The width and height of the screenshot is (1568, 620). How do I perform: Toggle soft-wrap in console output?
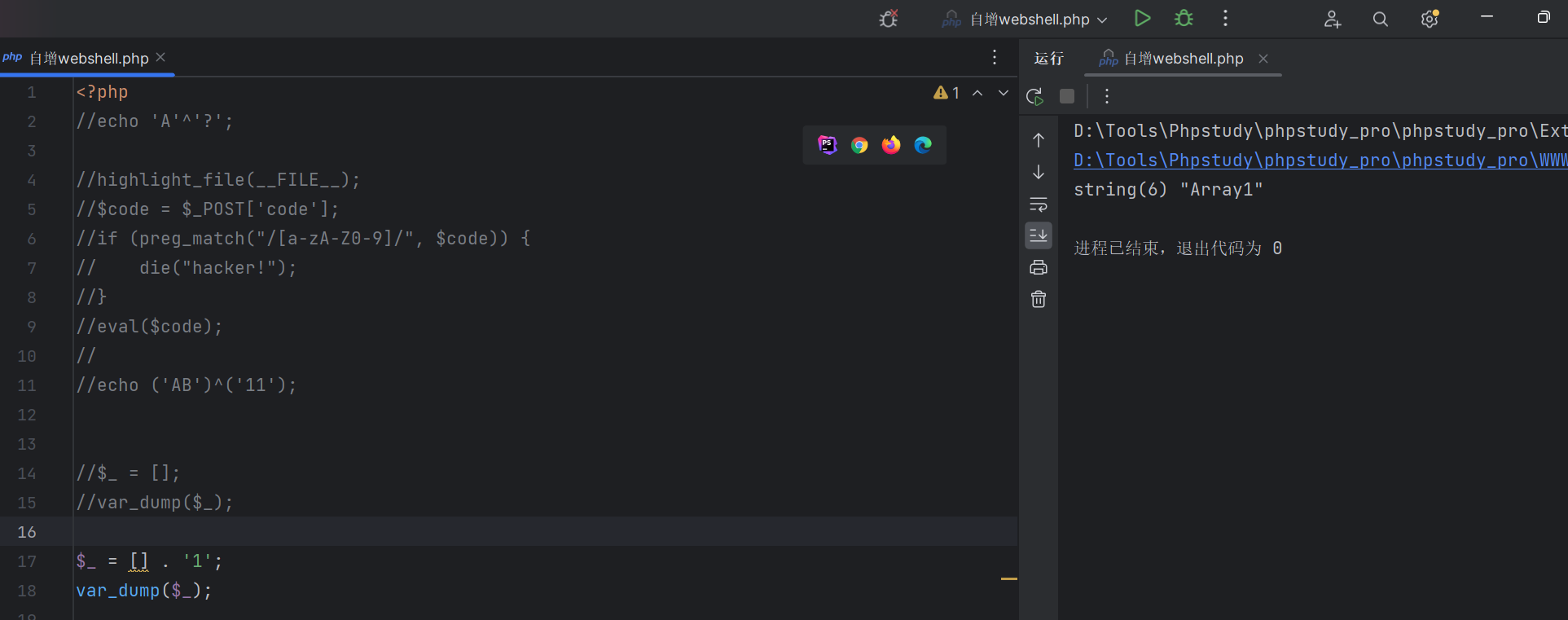pyautogui.click(x=1039, y=204)
